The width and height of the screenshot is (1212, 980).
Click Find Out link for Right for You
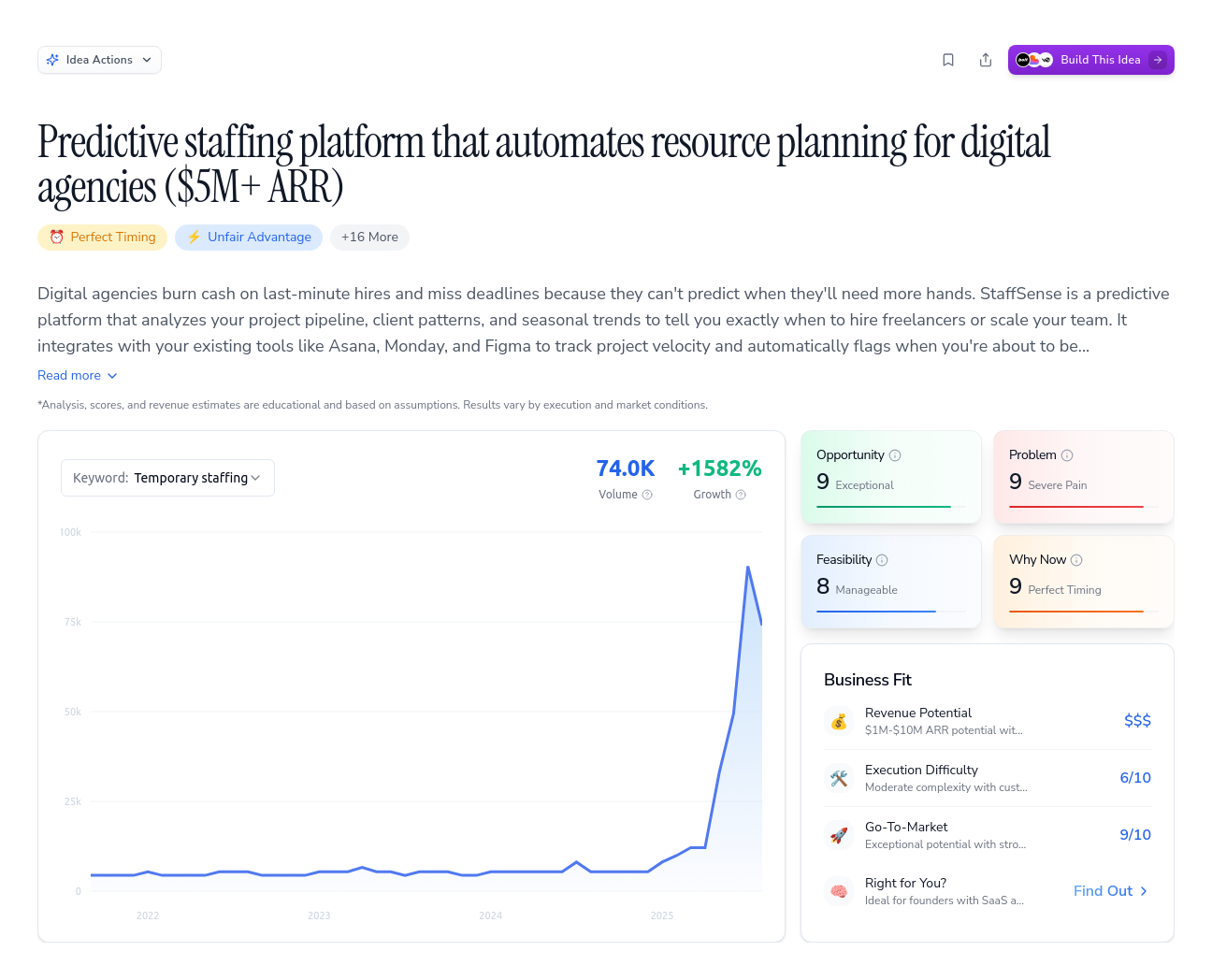(1110, 891)
